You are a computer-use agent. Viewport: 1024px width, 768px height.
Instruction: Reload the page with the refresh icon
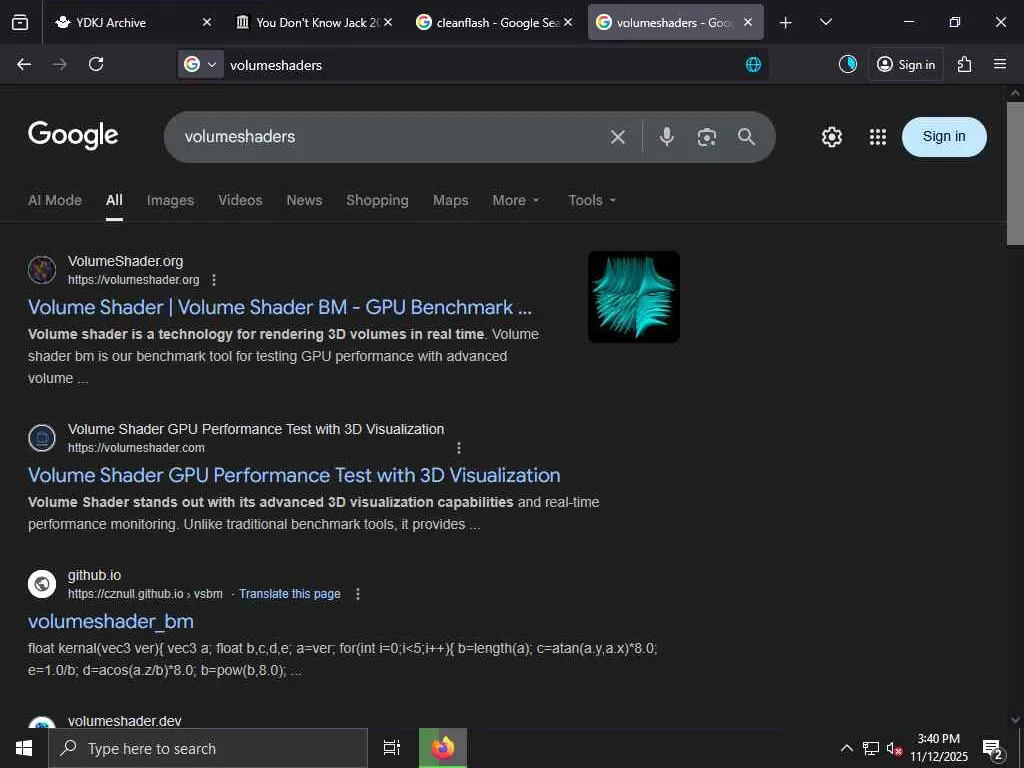(x=96, y=64)
